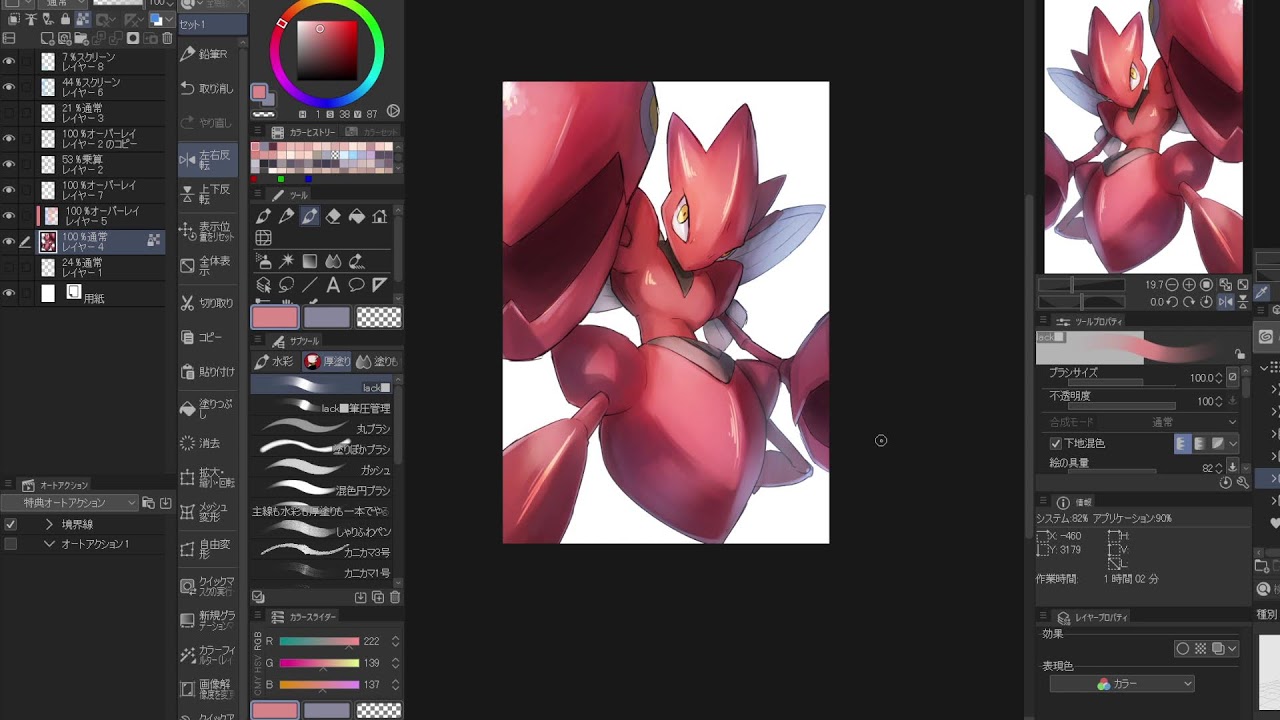Click the 塗りつぶし fill command

click(207, 407)
